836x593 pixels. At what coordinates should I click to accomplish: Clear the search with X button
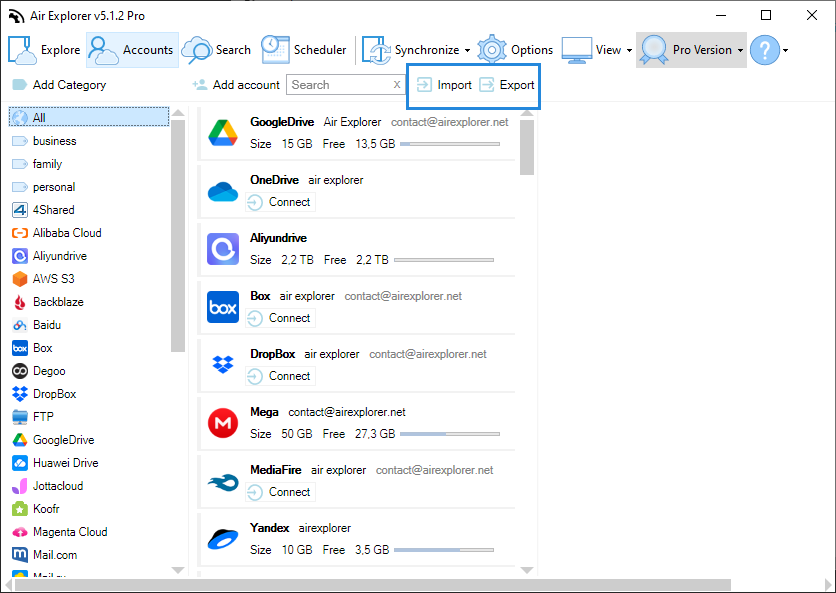(x=397, y=85)
